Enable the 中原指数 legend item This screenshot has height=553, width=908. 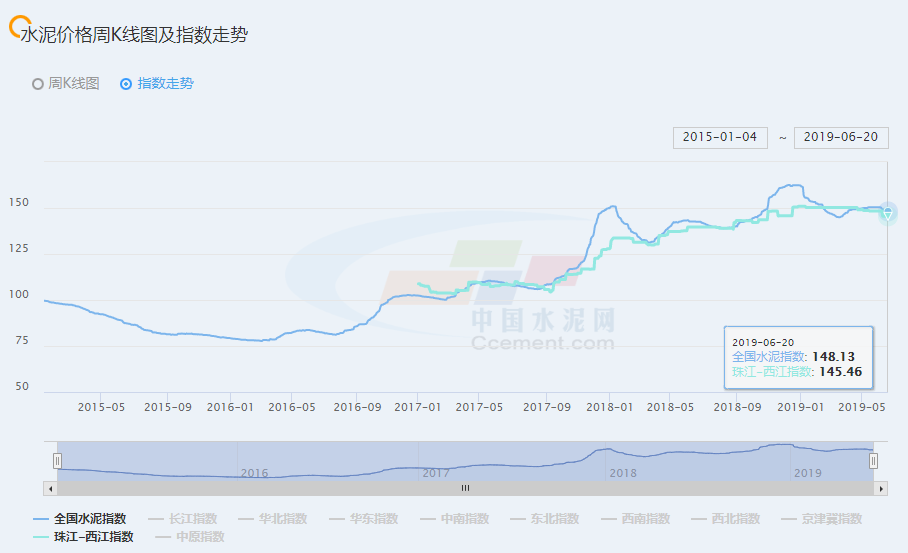[x=189, y=537]
